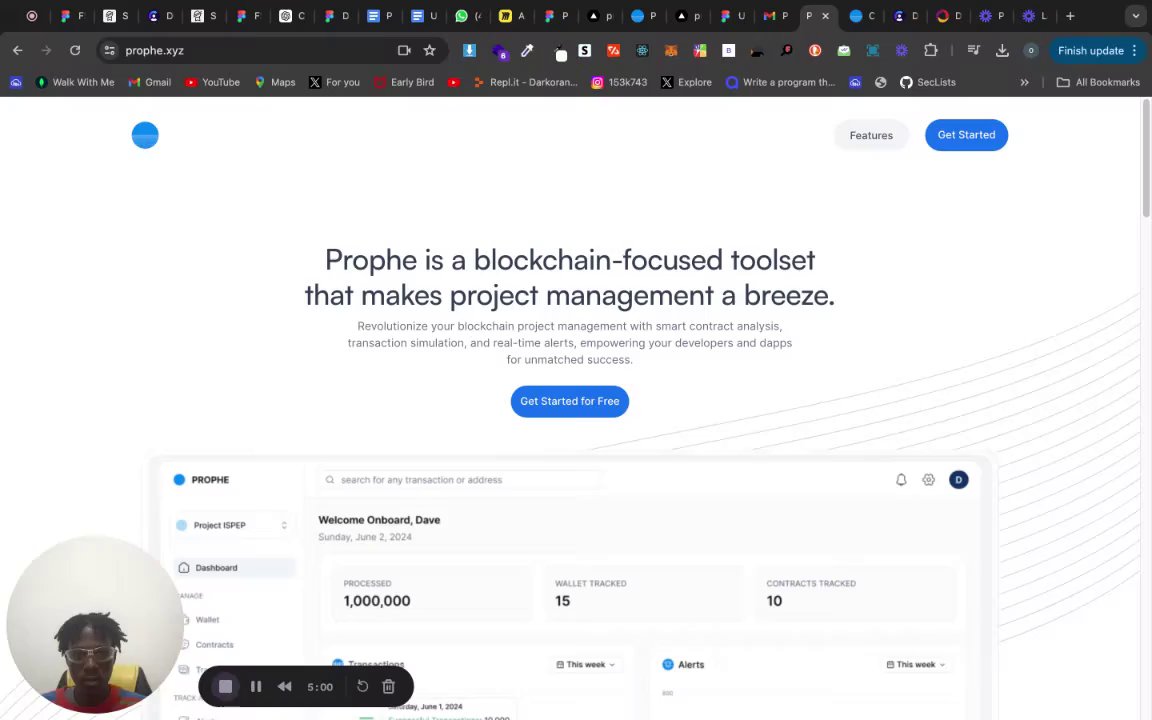This screenshot has height=720, width=1152.
Task: Bookmark this page with the star icon
Action: (430, 51)
